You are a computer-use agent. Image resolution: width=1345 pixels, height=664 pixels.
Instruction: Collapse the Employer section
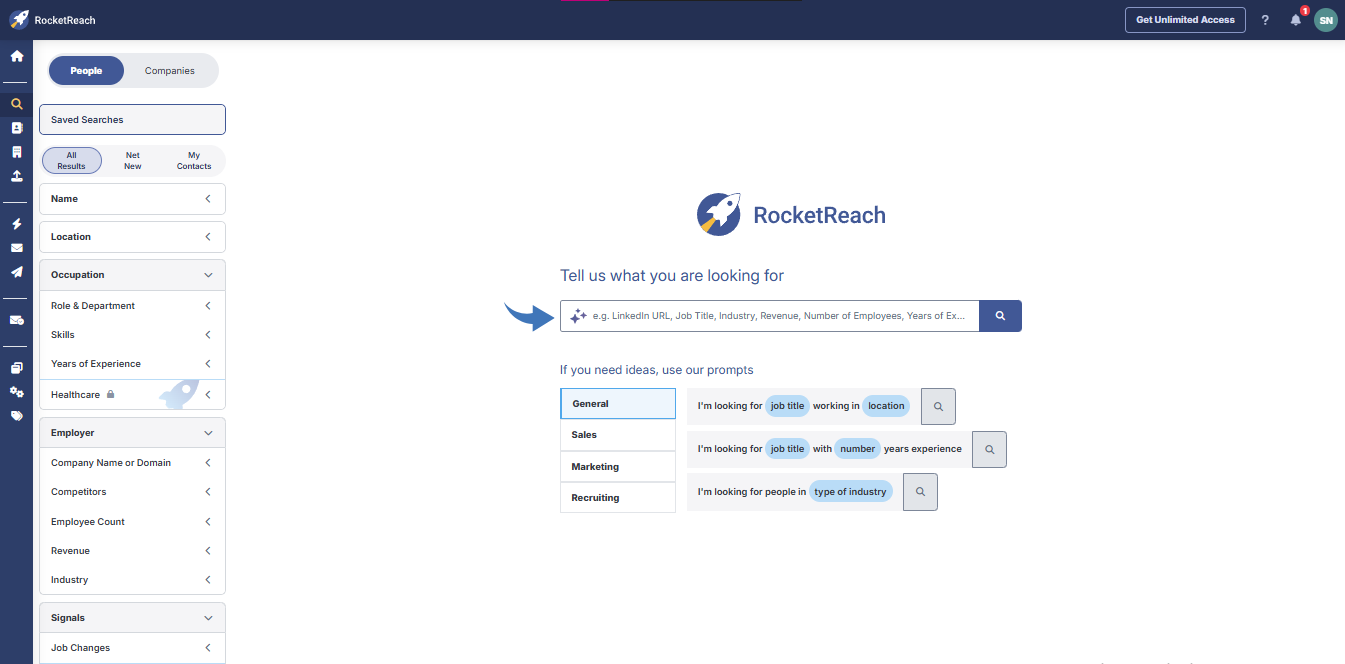click(132, 433)
